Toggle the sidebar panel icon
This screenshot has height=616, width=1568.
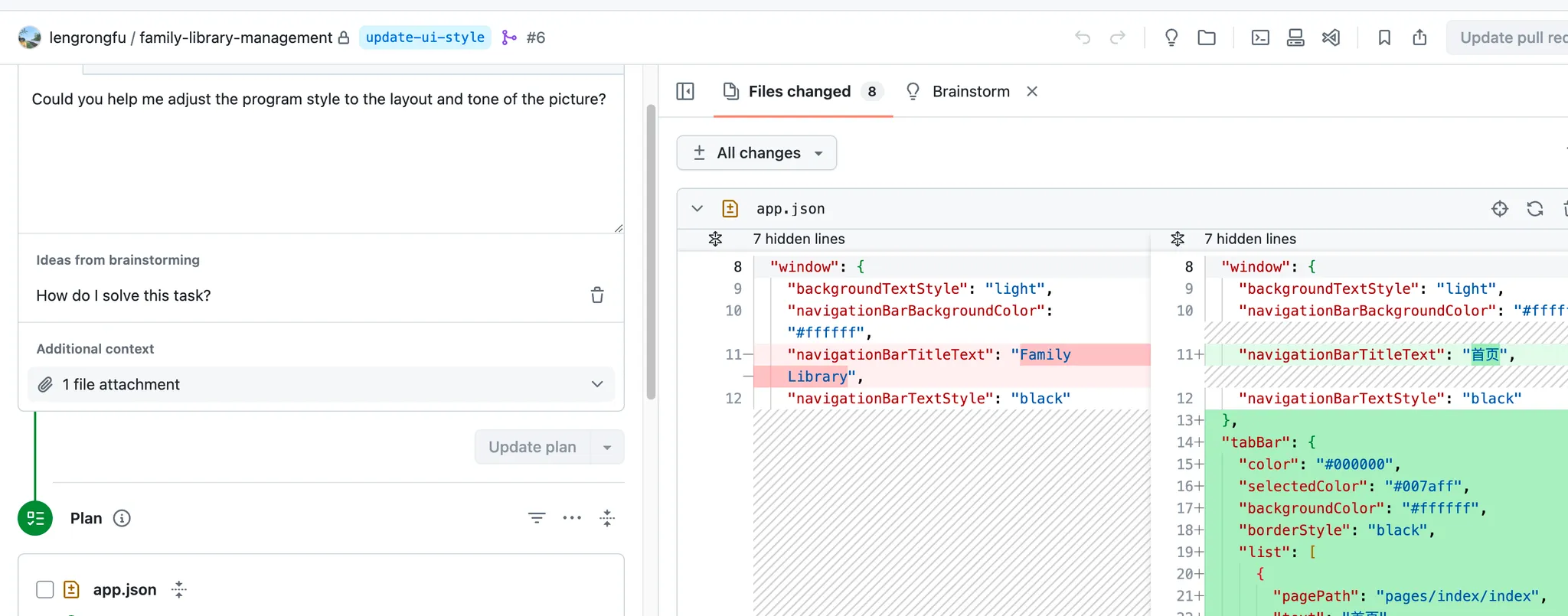pos(685,92)
